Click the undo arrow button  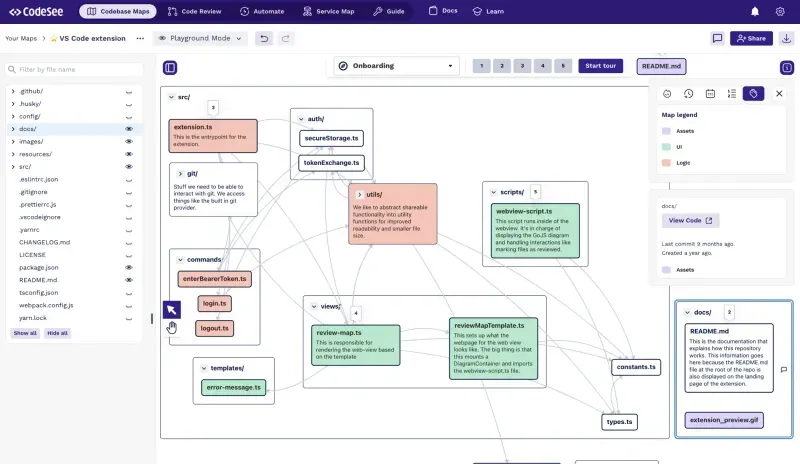[x=264, y=39]
